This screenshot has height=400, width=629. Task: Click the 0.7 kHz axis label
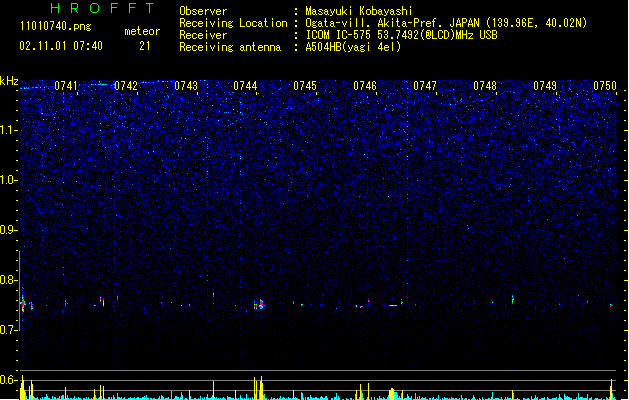[8, 330]
